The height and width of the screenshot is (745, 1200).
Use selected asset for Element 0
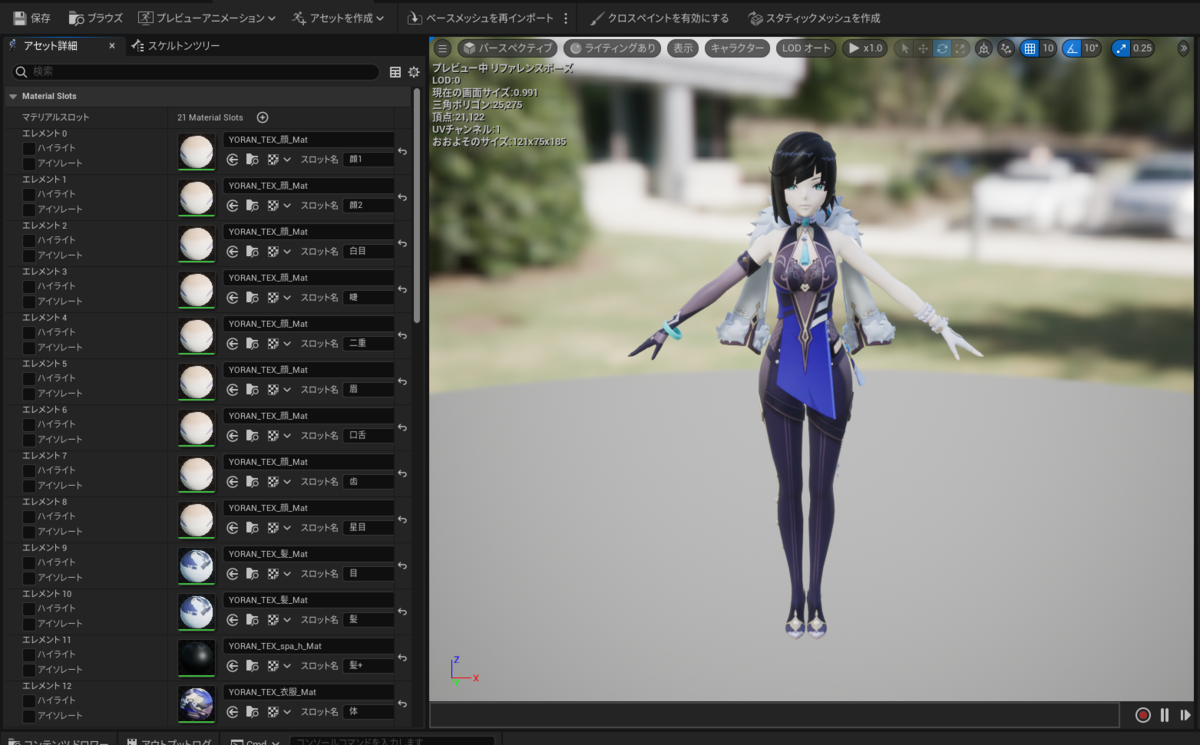click(232, 159)
